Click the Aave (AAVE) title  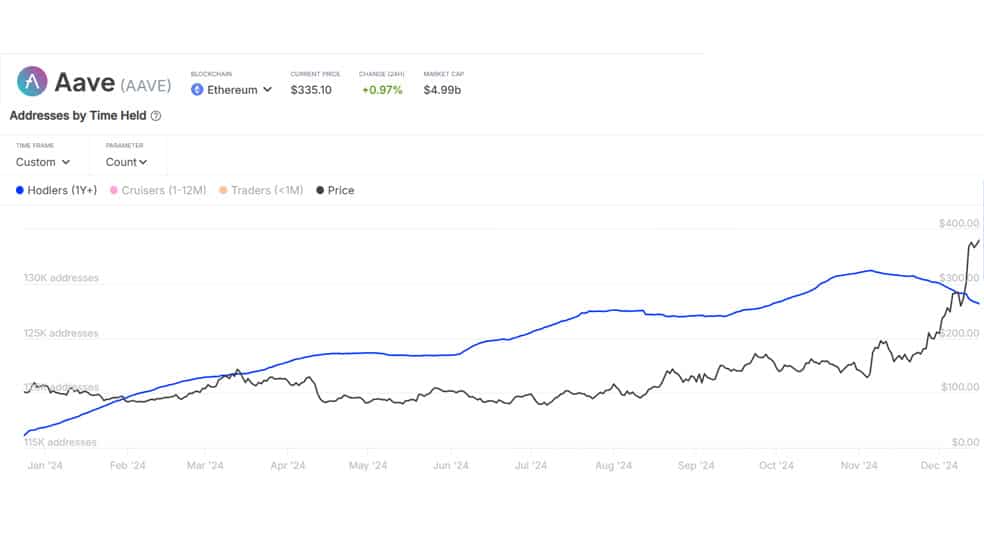[x=113, y=82]
